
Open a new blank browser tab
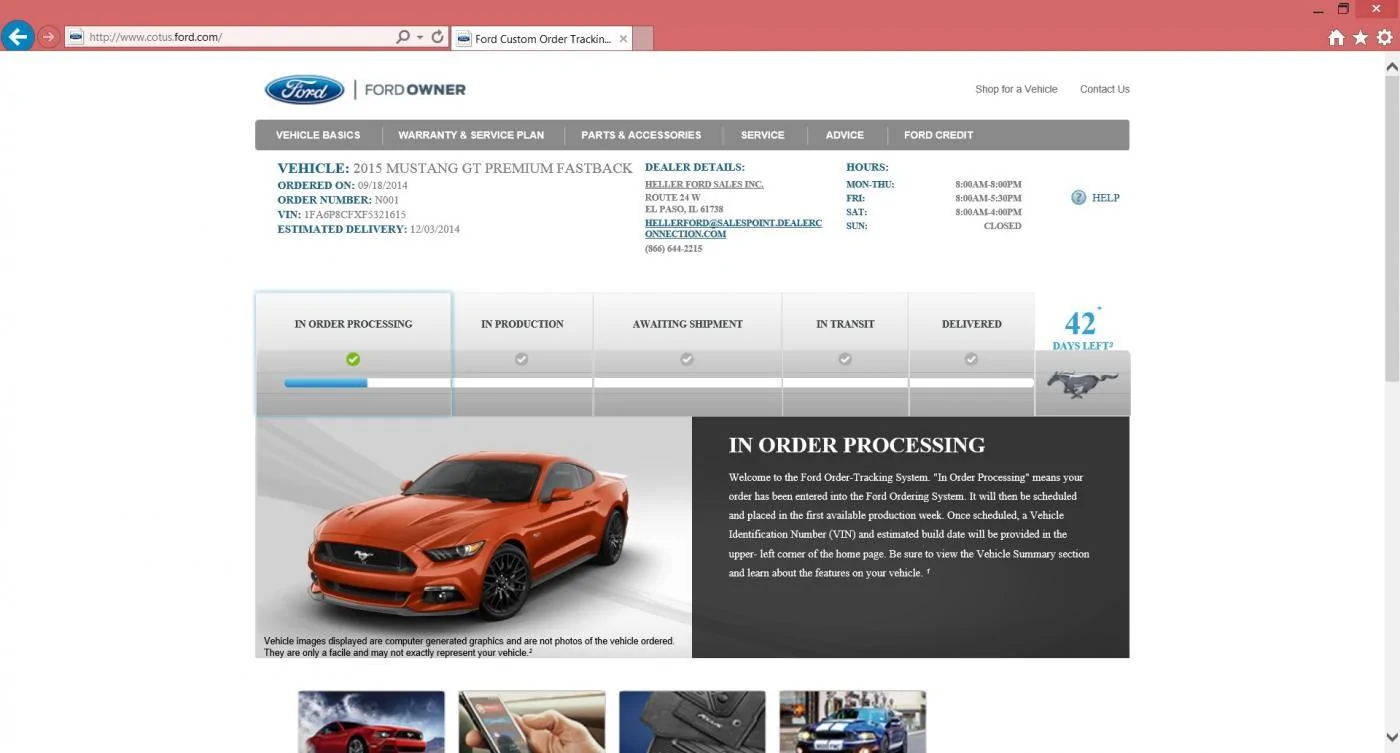point(643,38)
